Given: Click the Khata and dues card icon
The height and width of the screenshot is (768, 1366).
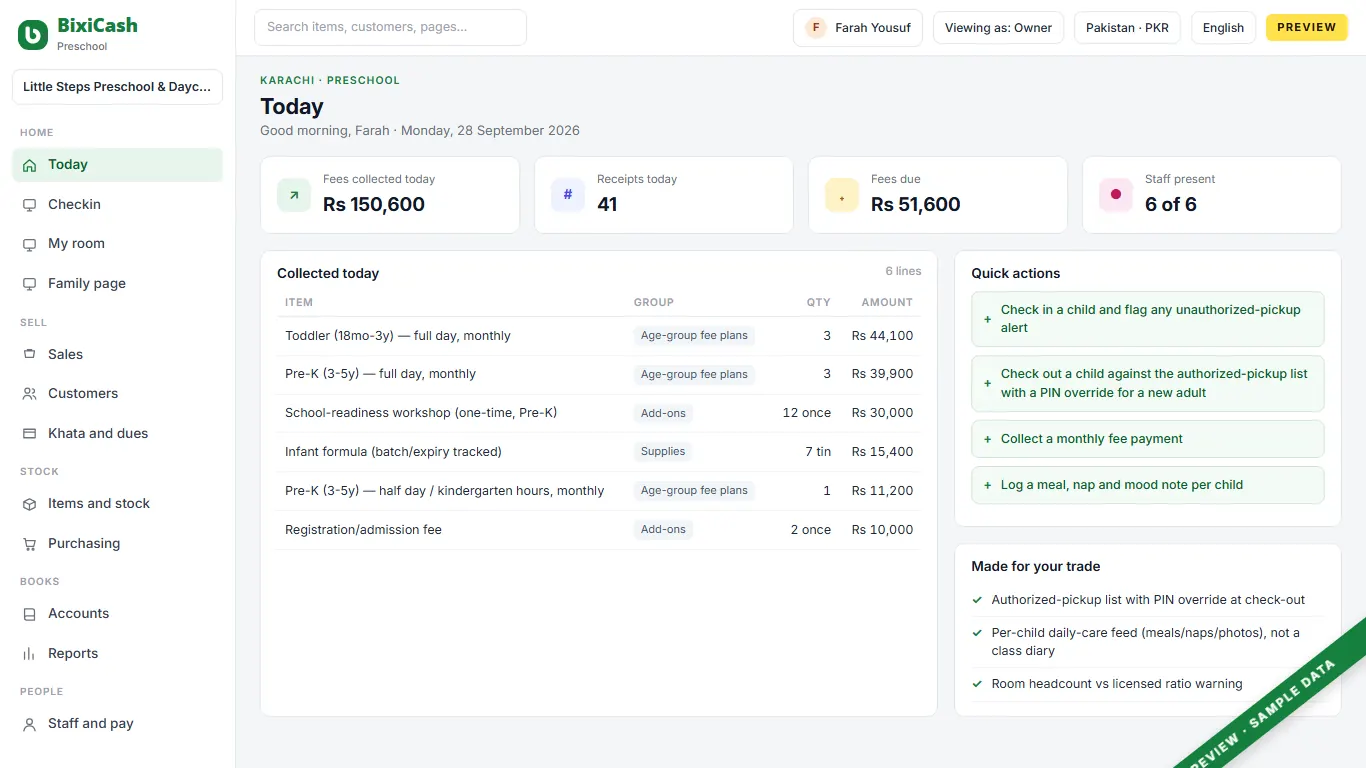Looking at the screenshot, I should pos(29,434).
